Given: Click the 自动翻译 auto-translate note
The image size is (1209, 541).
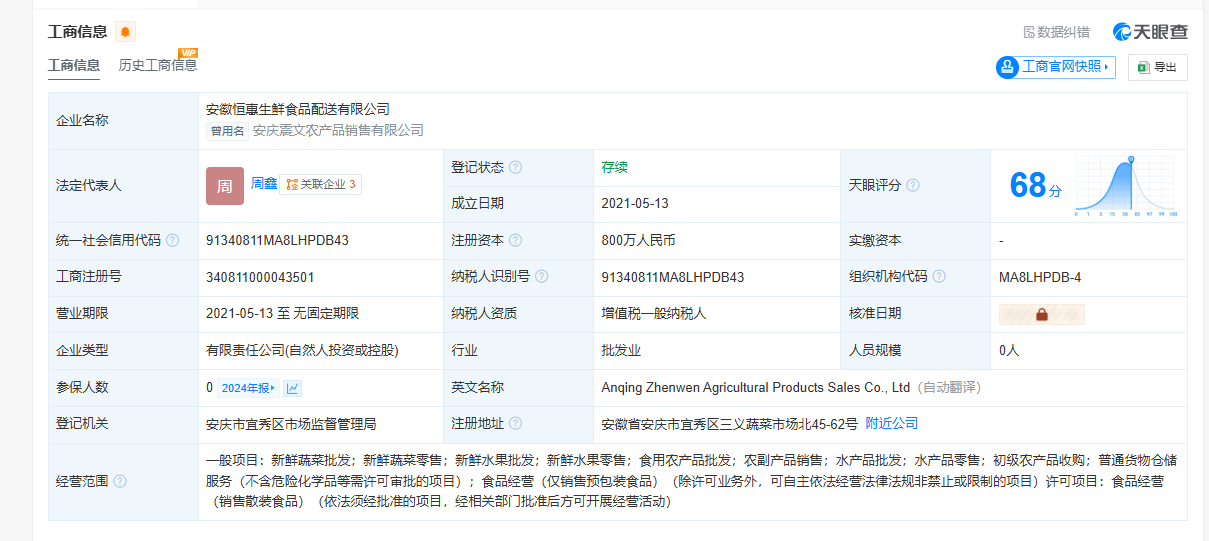Looking at the screenshot, I should click(951, 387).
